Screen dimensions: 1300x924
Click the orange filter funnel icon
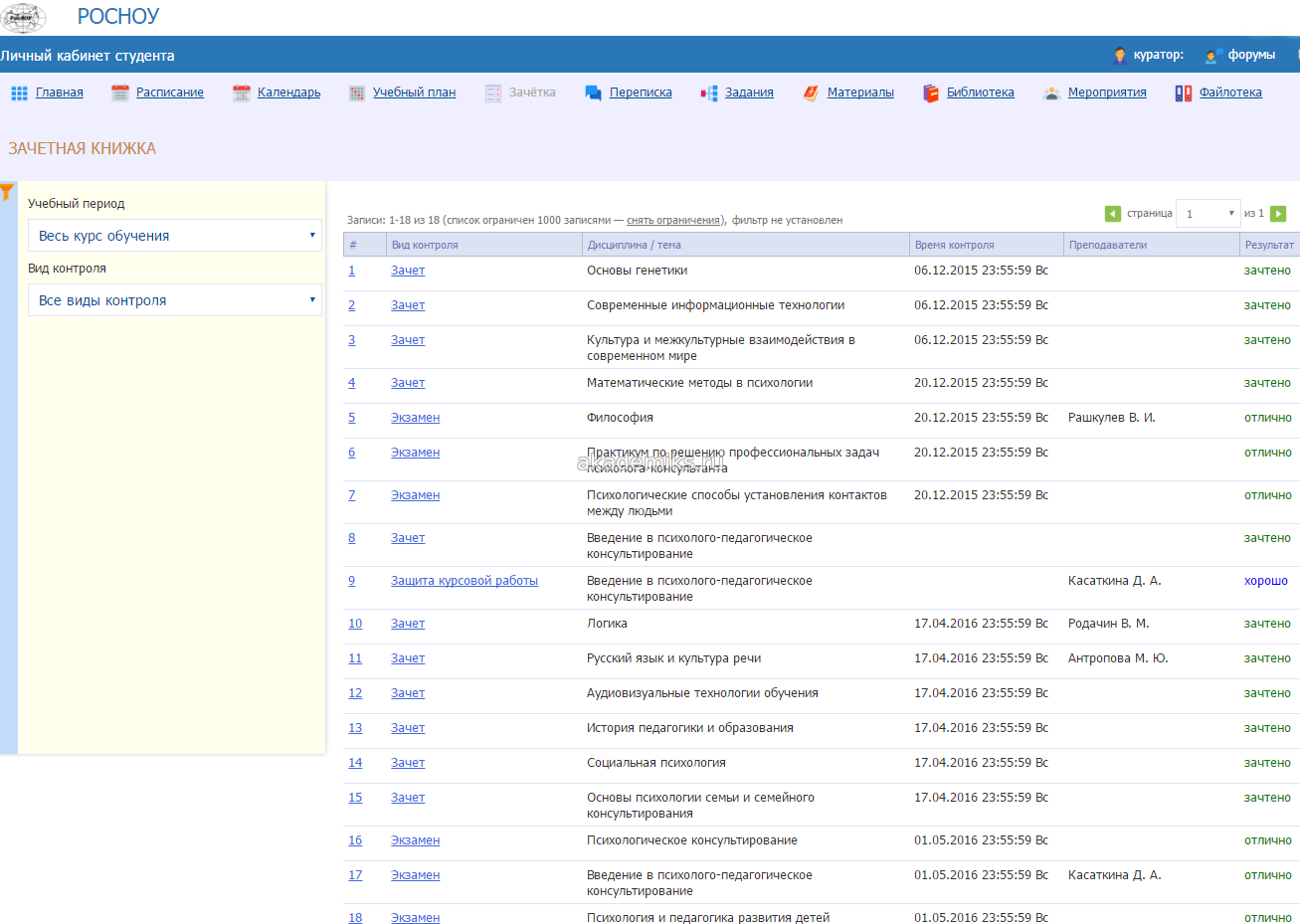(x=7, y=192)
